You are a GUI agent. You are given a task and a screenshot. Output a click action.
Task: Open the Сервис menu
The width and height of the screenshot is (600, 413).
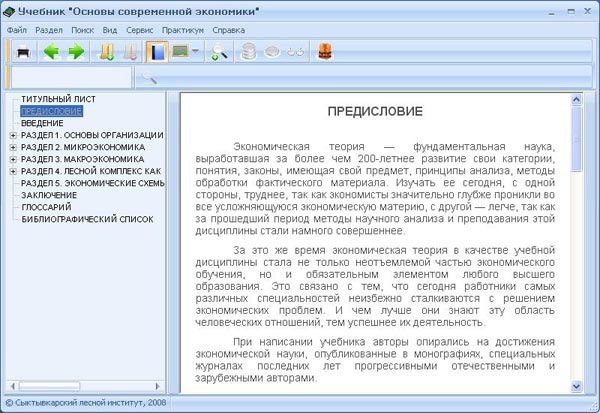coord(140,30)
